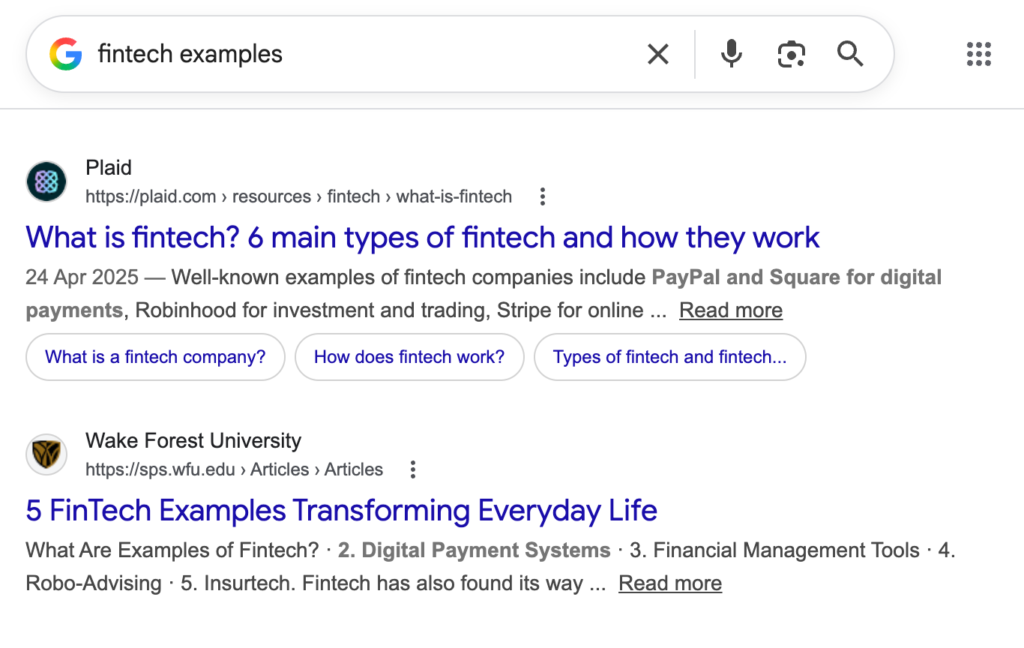Screen dimensions: 1024x648
Task: Start a voice search with the microphone
Action: click(x=731, y=54)
